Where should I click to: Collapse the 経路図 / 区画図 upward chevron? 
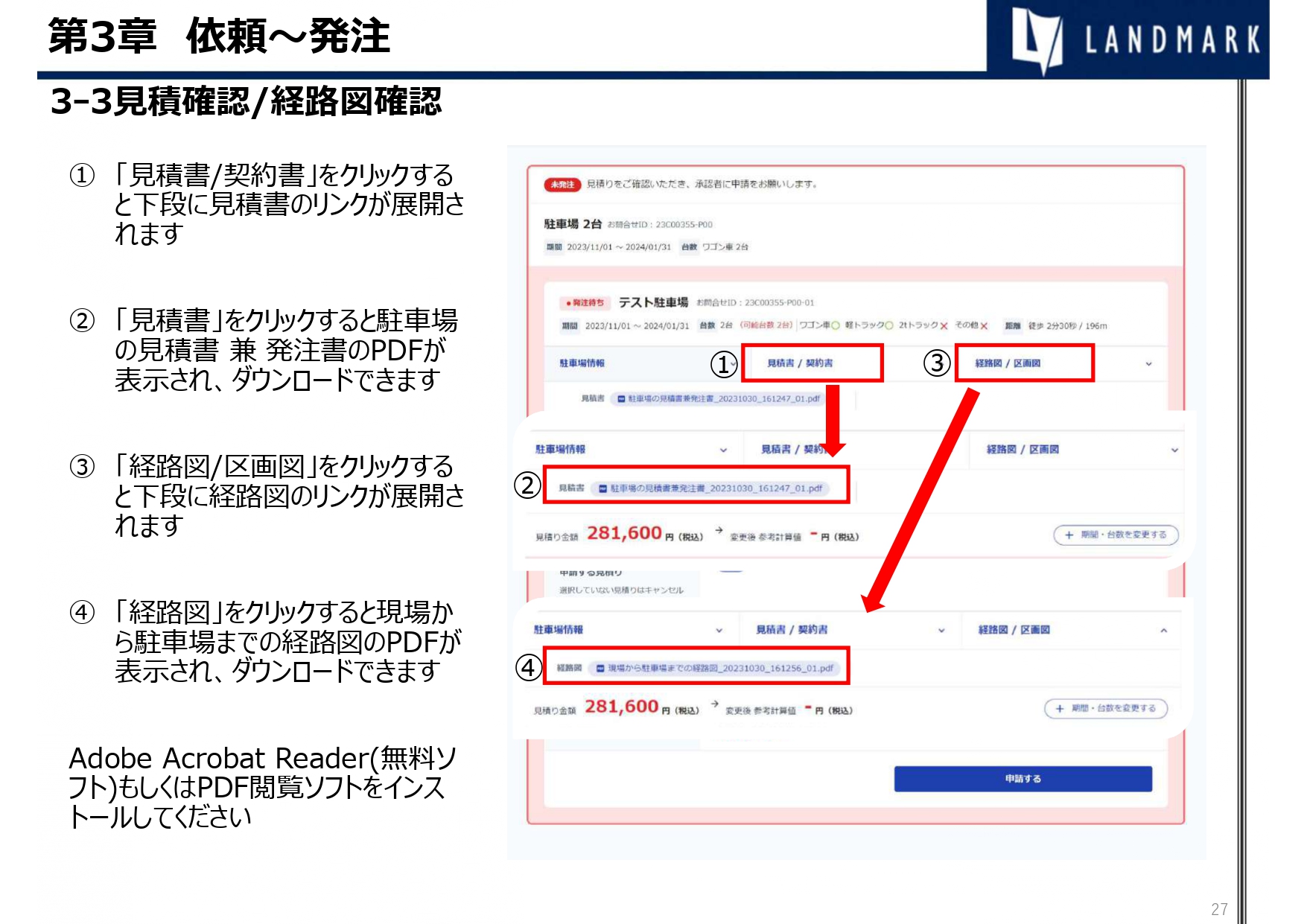tap(1163, 630)
